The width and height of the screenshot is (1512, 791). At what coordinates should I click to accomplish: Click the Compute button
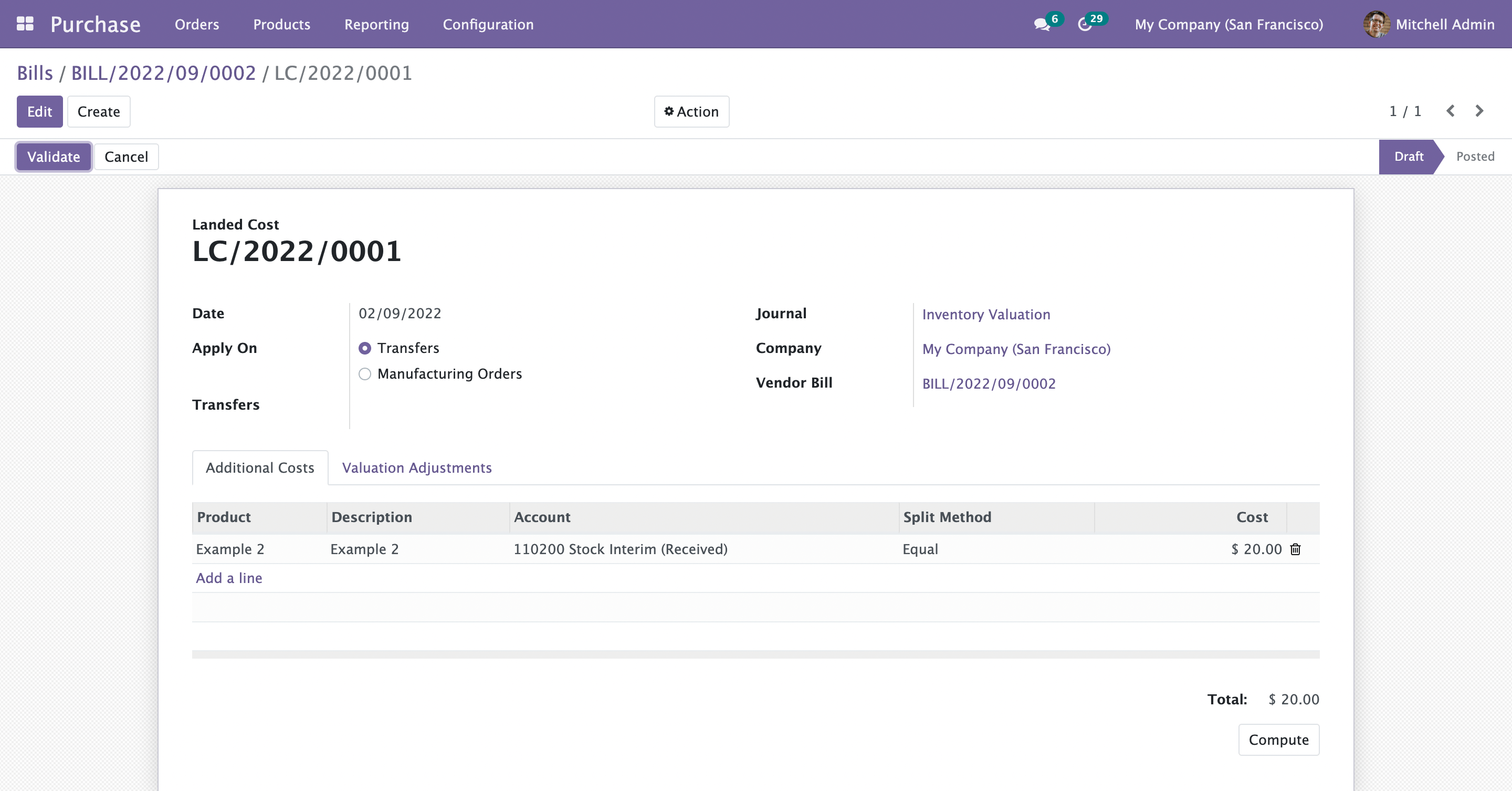coord(1278,740)
